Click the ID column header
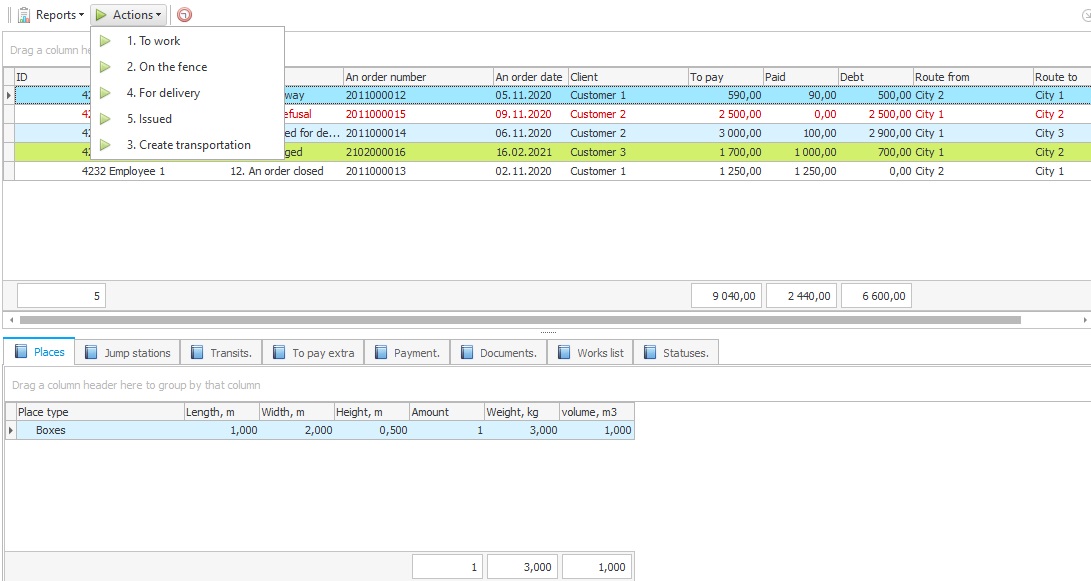This screenshot has width=1091, height=581. pyautogui.click(x=52, y=77)
